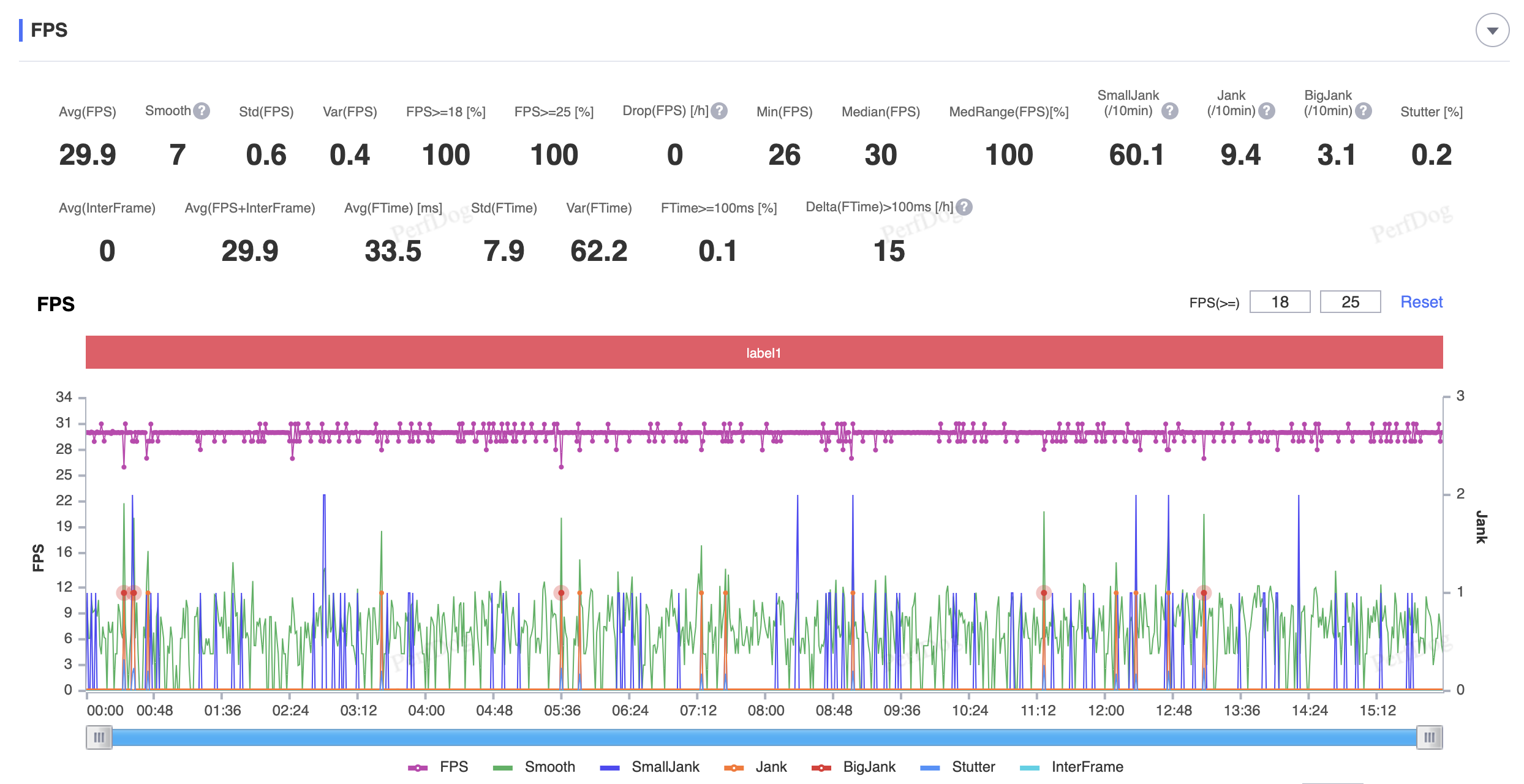Click Jank (/10min) question mark icon
1524x784 pixels.
pos(1267,111)
